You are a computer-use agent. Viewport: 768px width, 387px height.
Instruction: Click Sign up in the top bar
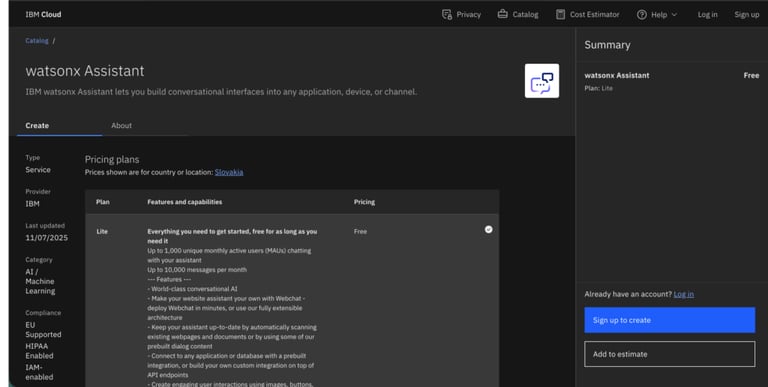746,15
